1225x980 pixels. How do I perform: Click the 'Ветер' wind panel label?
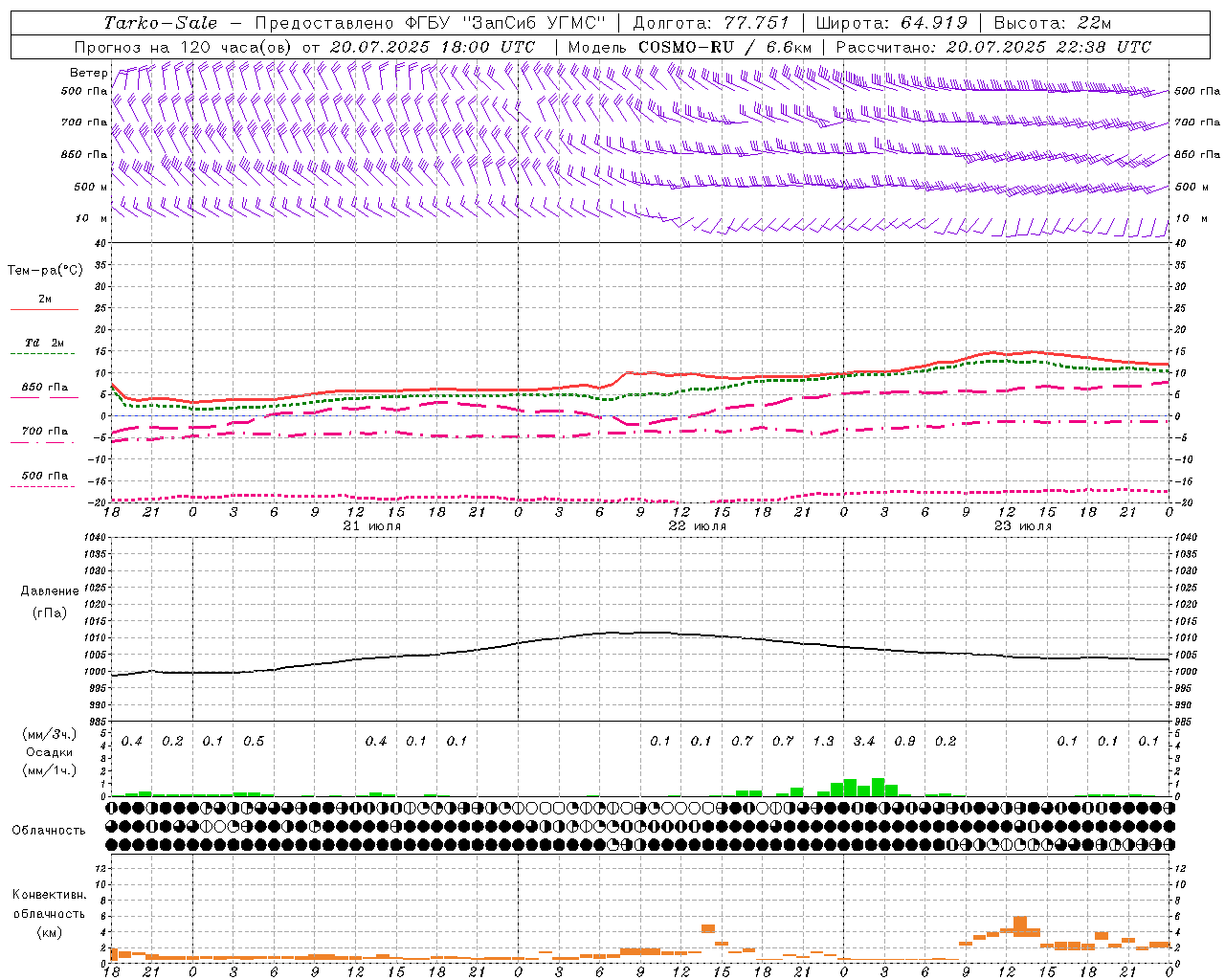point(88,73)
